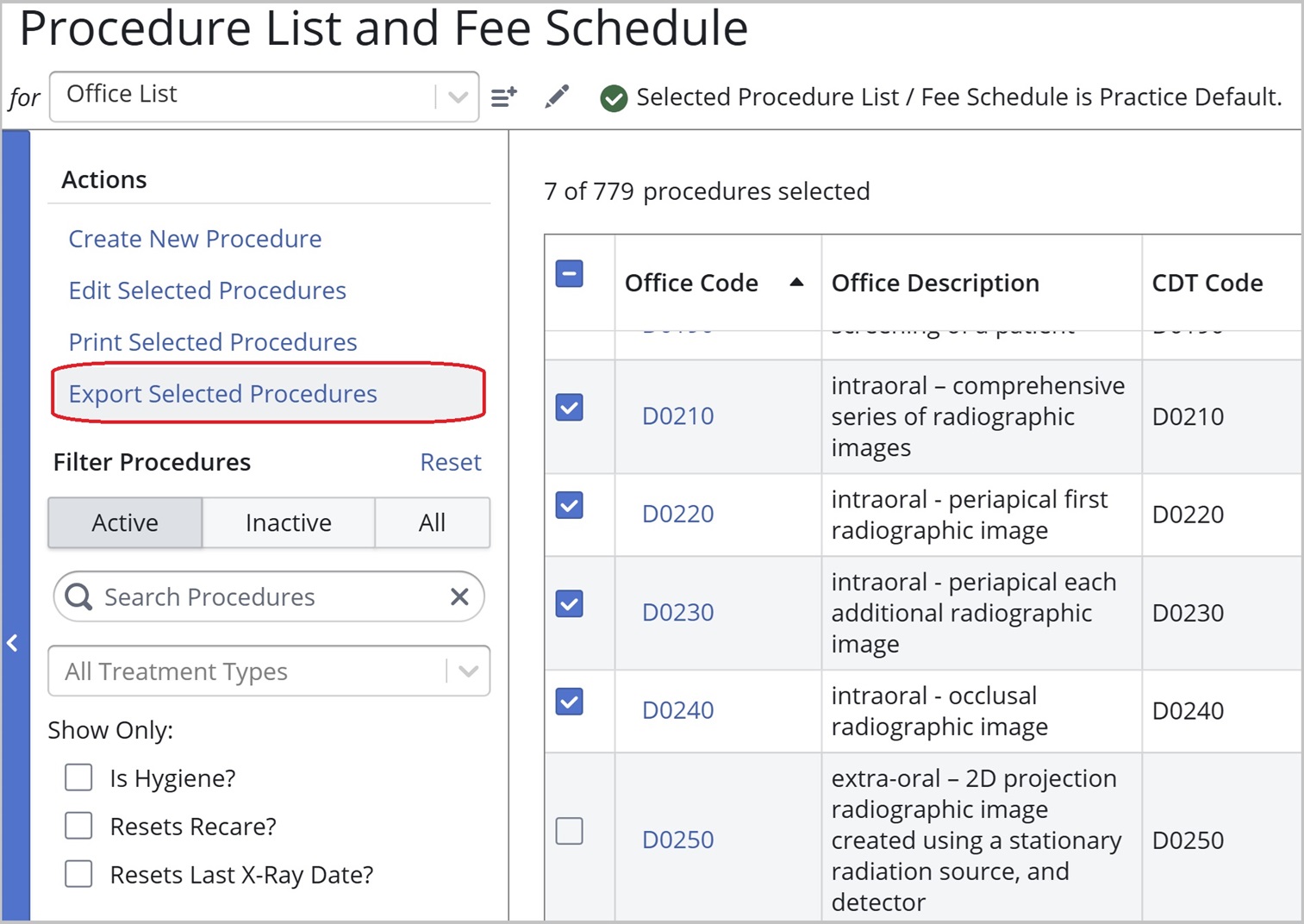Open the Office List dropdown
The width and height of the screenshot is (1304, 924).
[457, 97]
